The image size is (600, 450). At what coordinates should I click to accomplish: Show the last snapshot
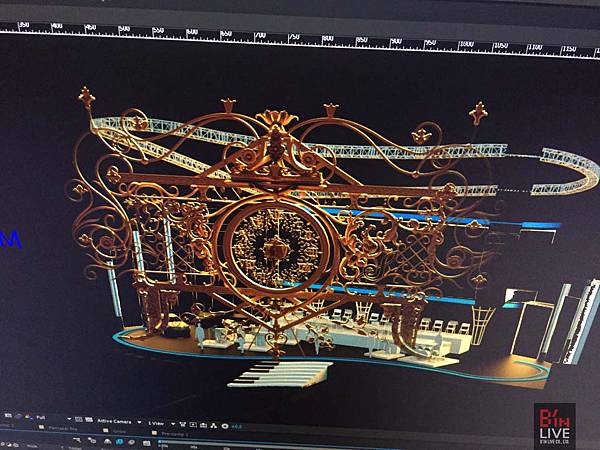click(19, 416)
